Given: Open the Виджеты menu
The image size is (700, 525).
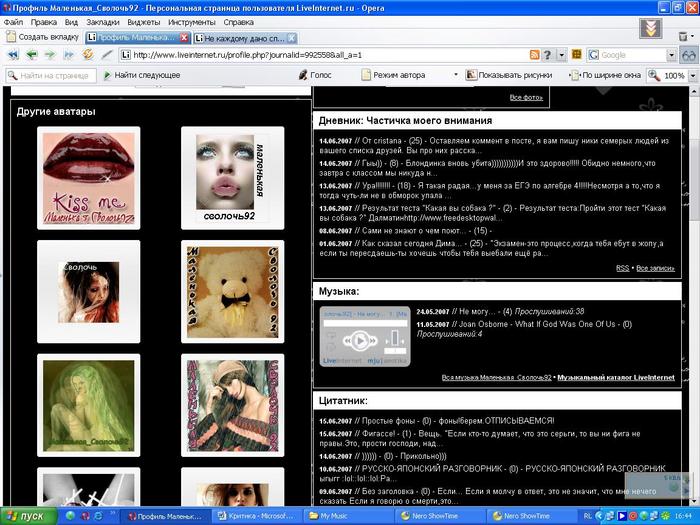Looking at the screenshot, I should tap(143, 22).
